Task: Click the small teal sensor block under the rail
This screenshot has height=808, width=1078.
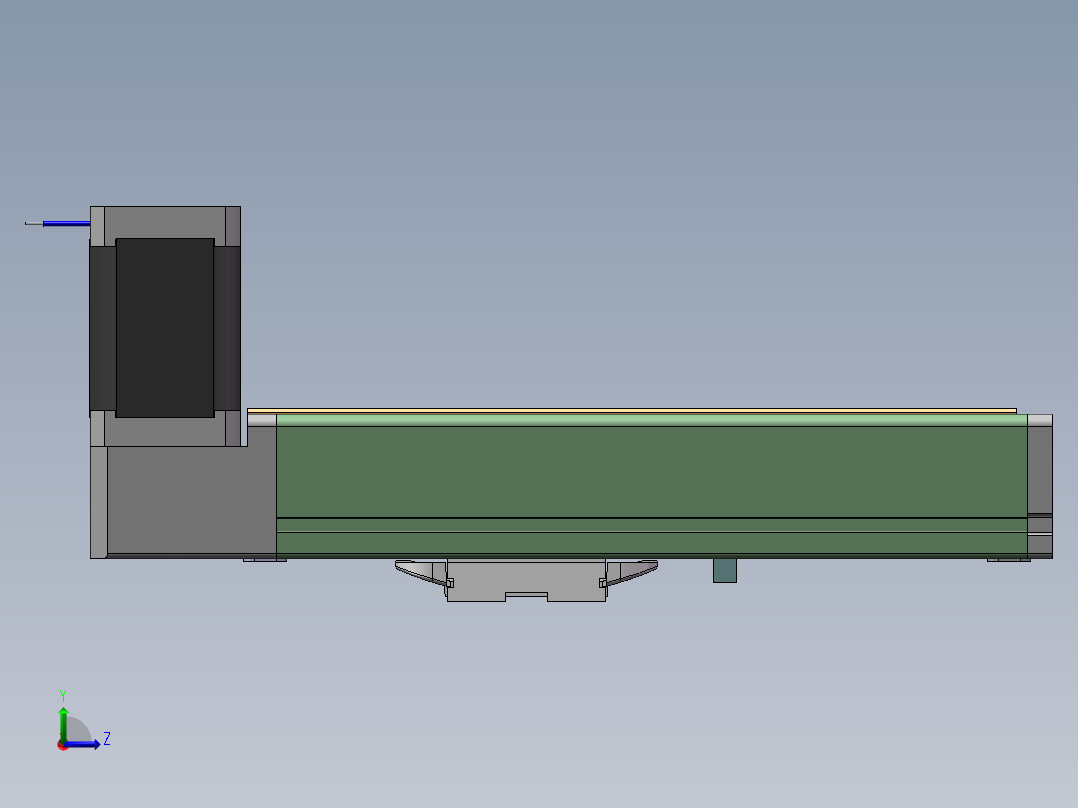Action: [x=724, y=572]
